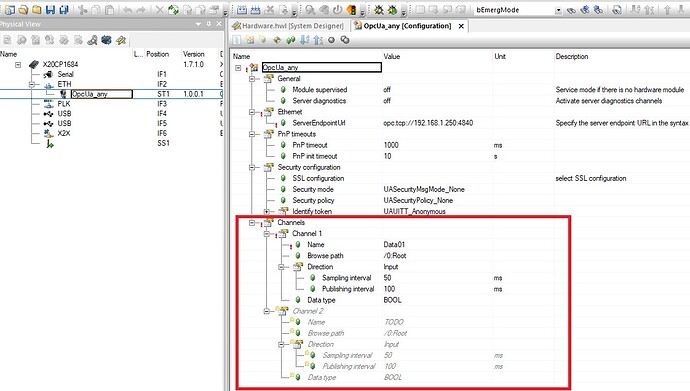Select the OpcUa_any Configuration tab
Image resolution: width=690 pixels, height=391 pixels.
pos(403,26)
